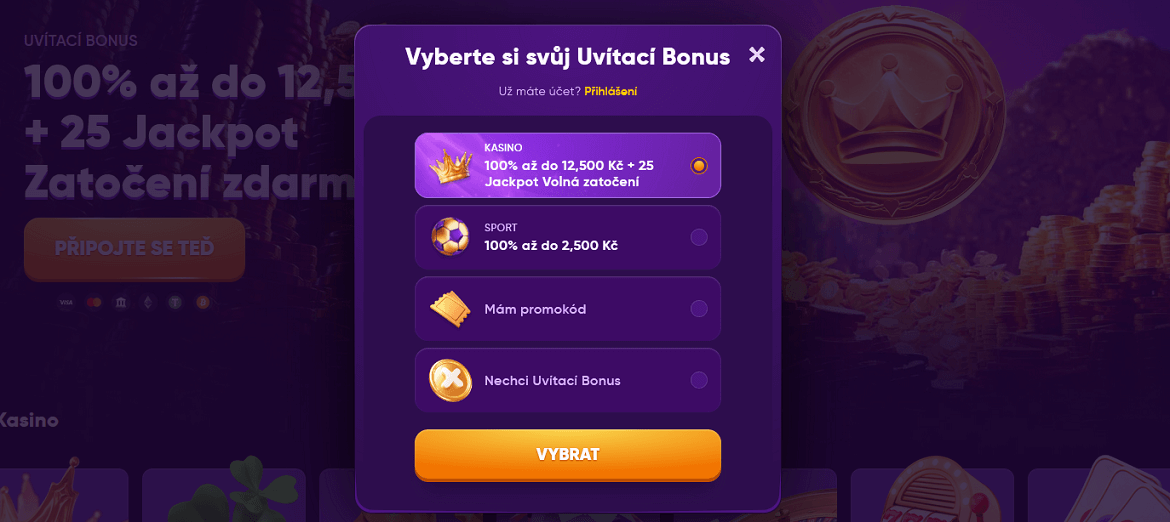Image resolution: width=1170 pixels, height=522 pixels.
Task: Click the gold coin X no-bonus icon
Action: click(450, 380)
